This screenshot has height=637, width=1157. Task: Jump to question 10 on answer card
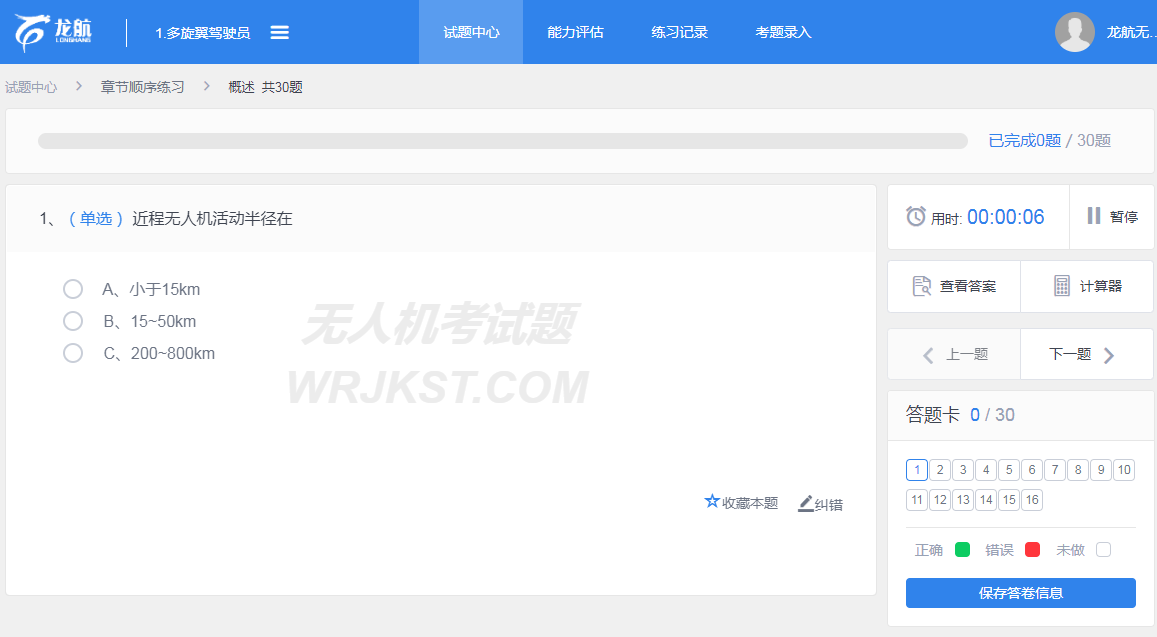pos(1124,470)
